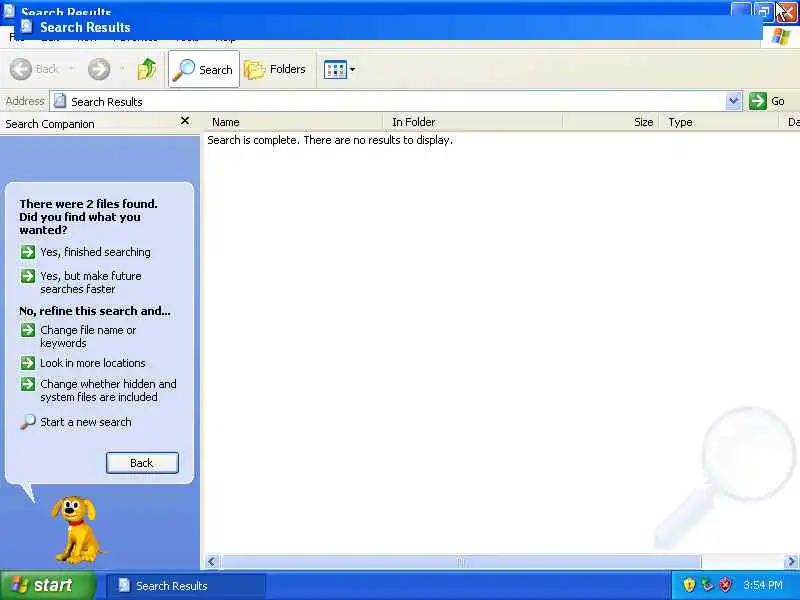Screen dimensions: 800x600
Task: Restore down the Search Results window
Action: [x=764, y=11]
